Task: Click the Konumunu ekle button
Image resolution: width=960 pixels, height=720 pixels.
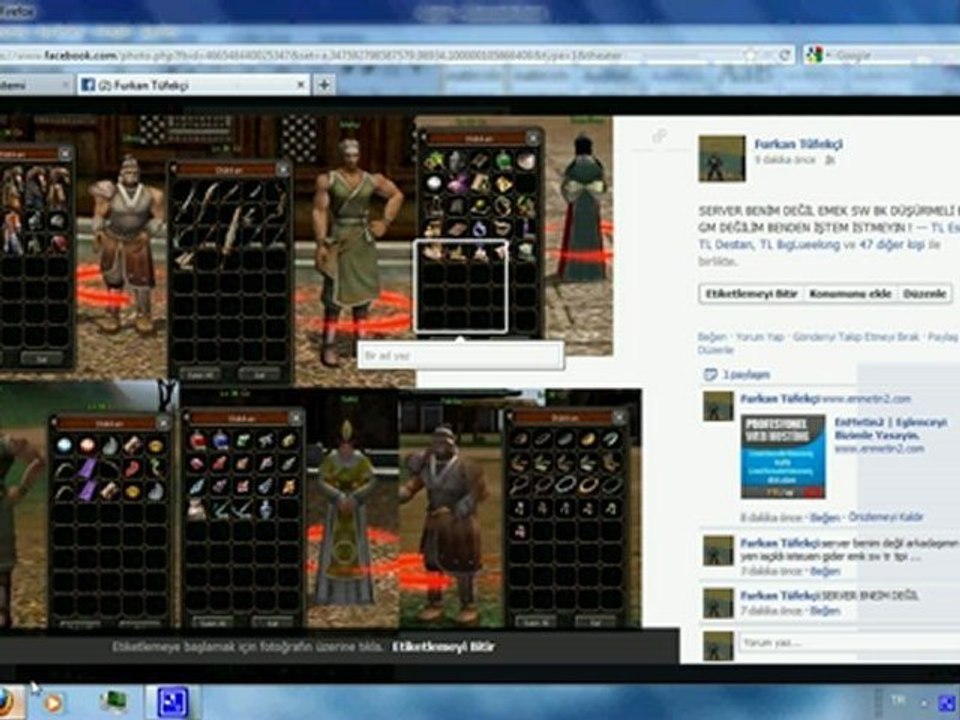Action: pos(850,294)
